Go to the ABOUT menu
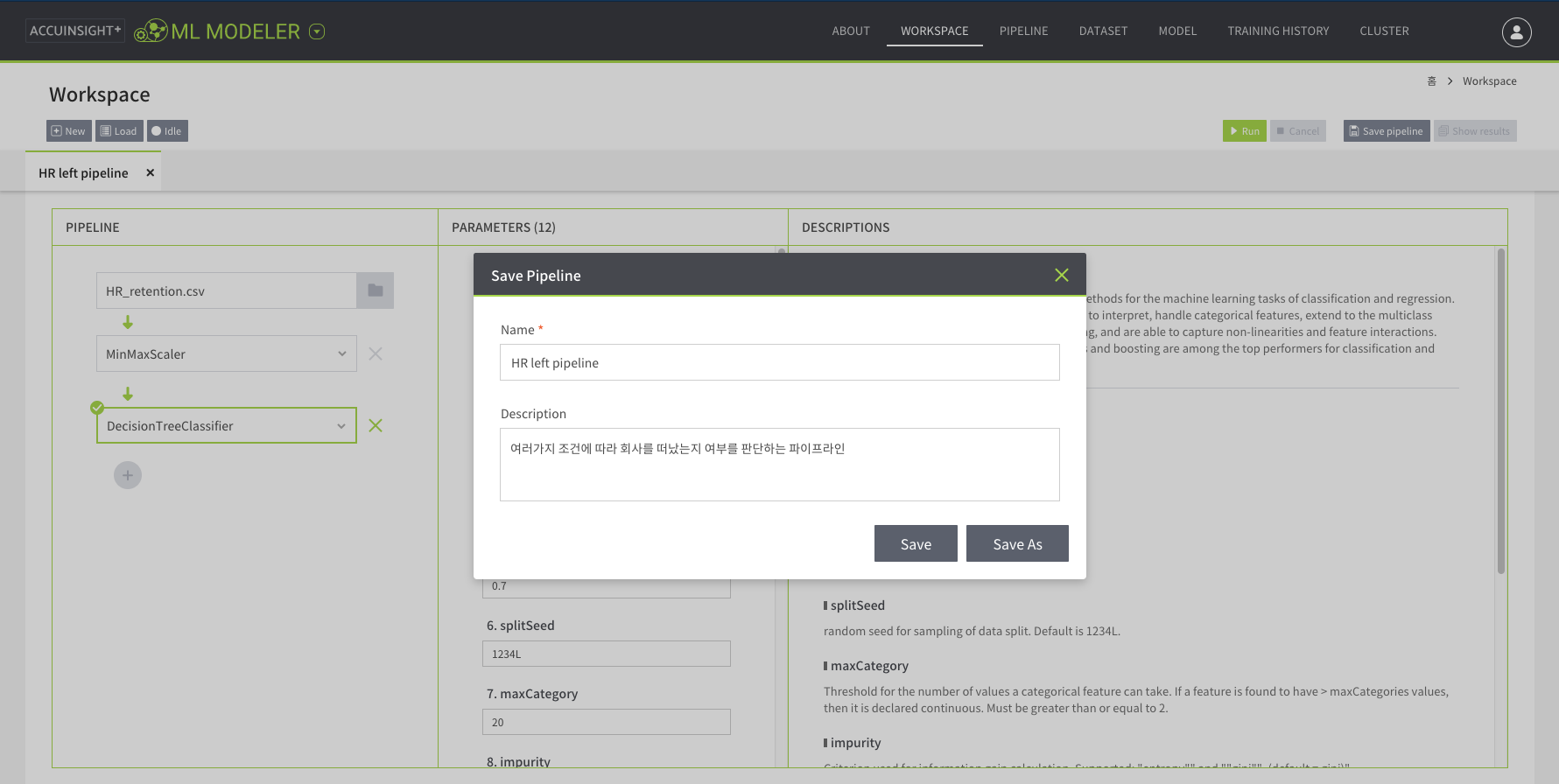The image size is (1559, 784). (851, 31)
